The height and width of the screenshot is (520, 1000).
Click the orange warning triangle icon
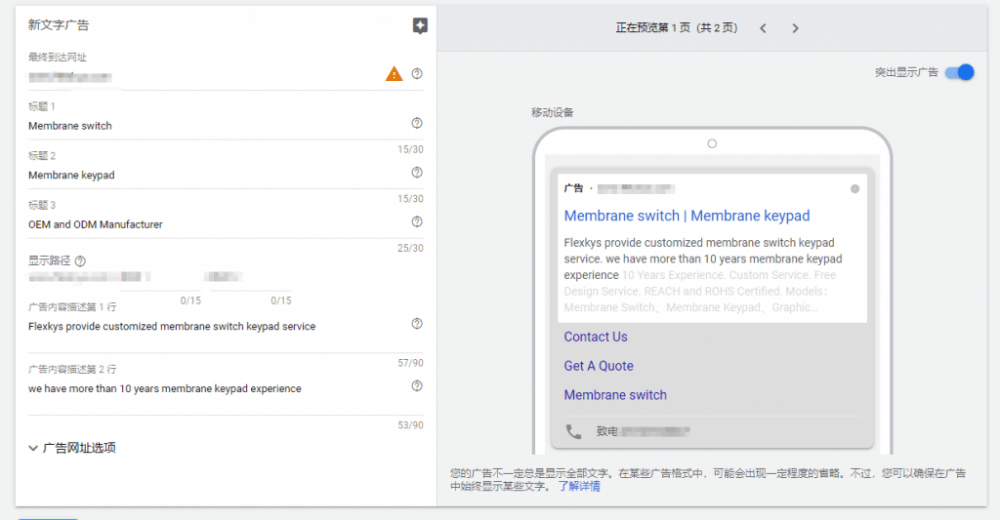pos(394,74)
